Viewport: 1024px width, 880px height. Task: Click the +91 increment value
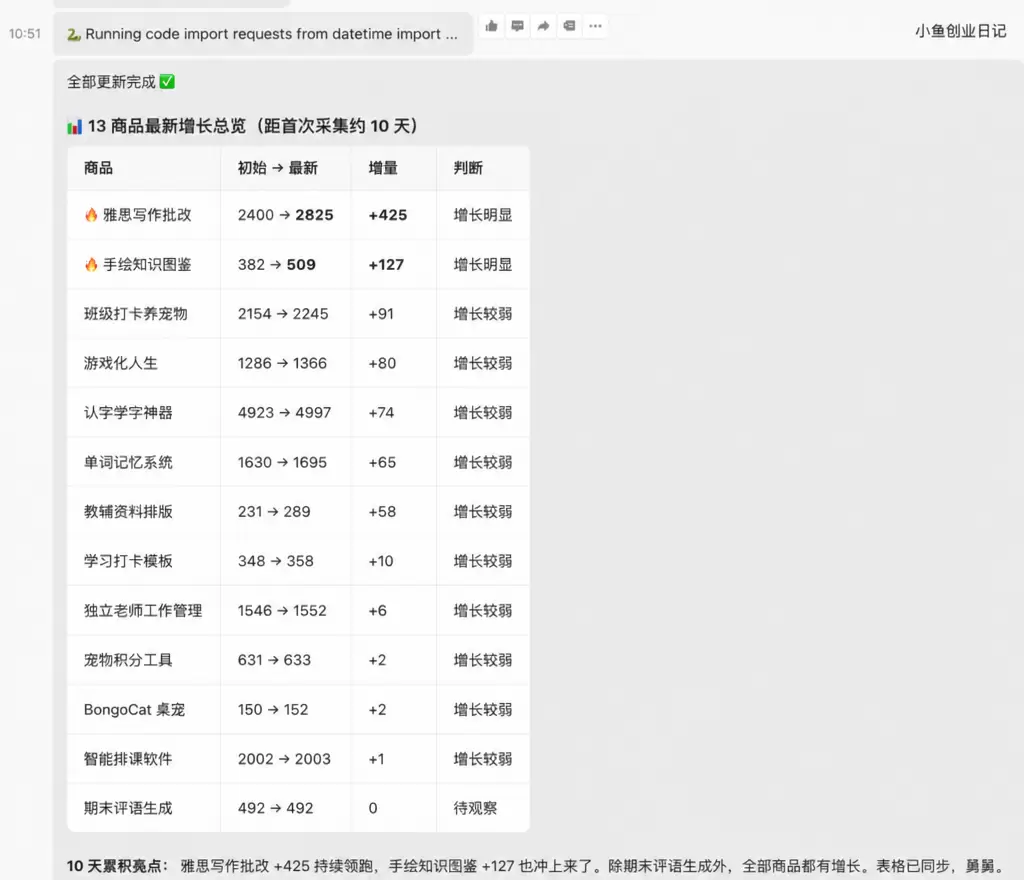tap(381, 314)
